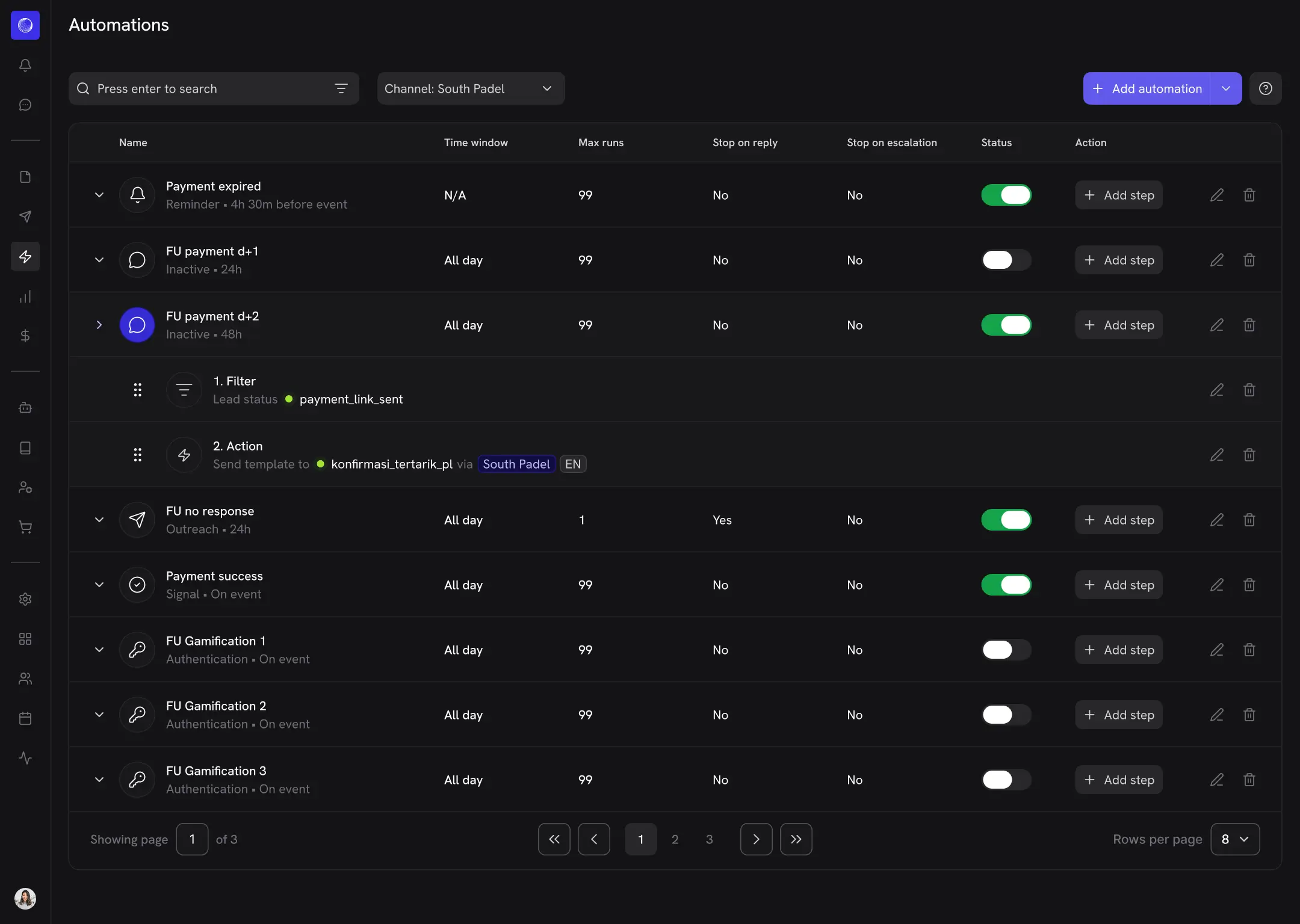
Task: Turn off the FU payment d+2 status
Action: pyautogui.click(x=1006, y=325)
